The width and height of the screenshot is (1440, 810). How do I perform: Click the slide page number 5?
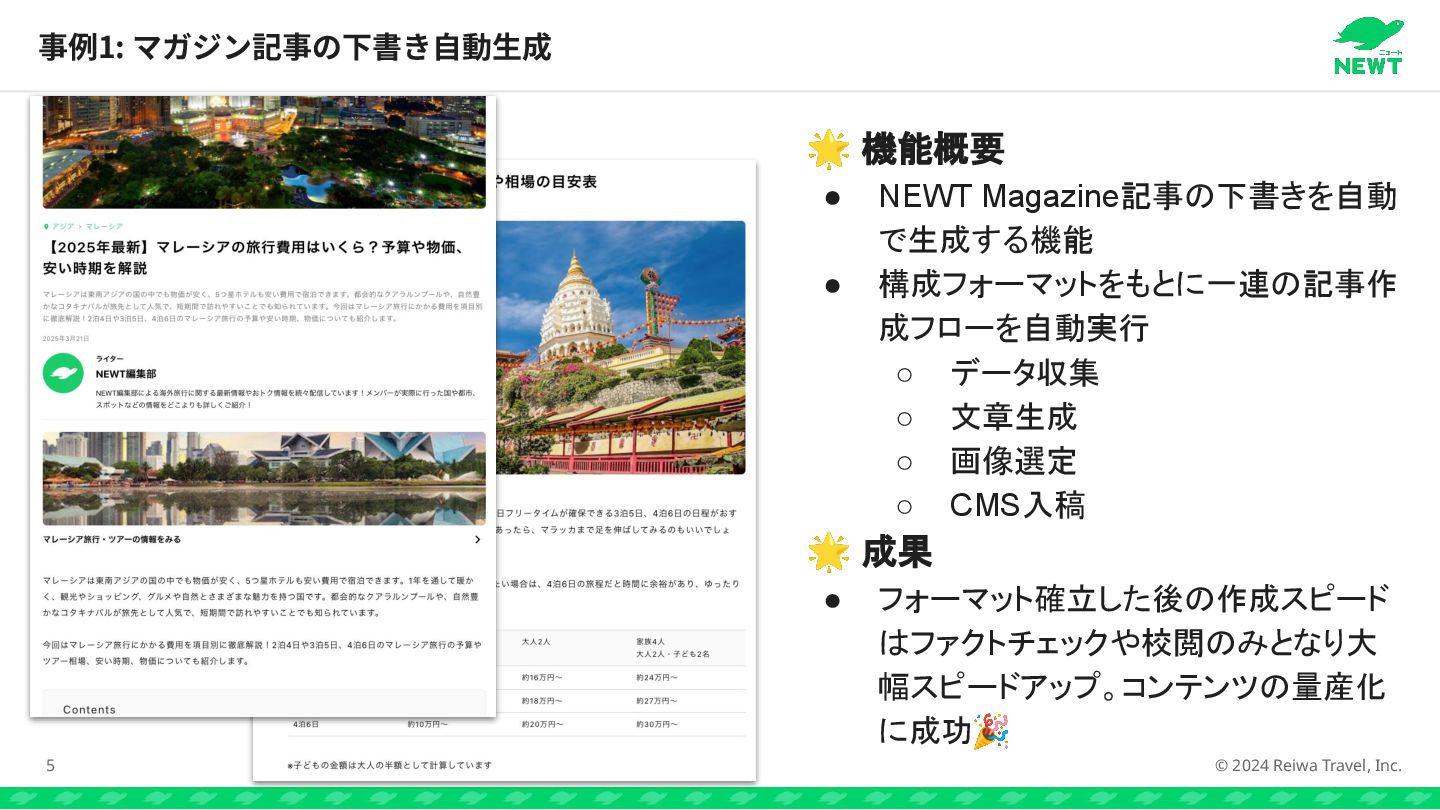coord(50,766)
